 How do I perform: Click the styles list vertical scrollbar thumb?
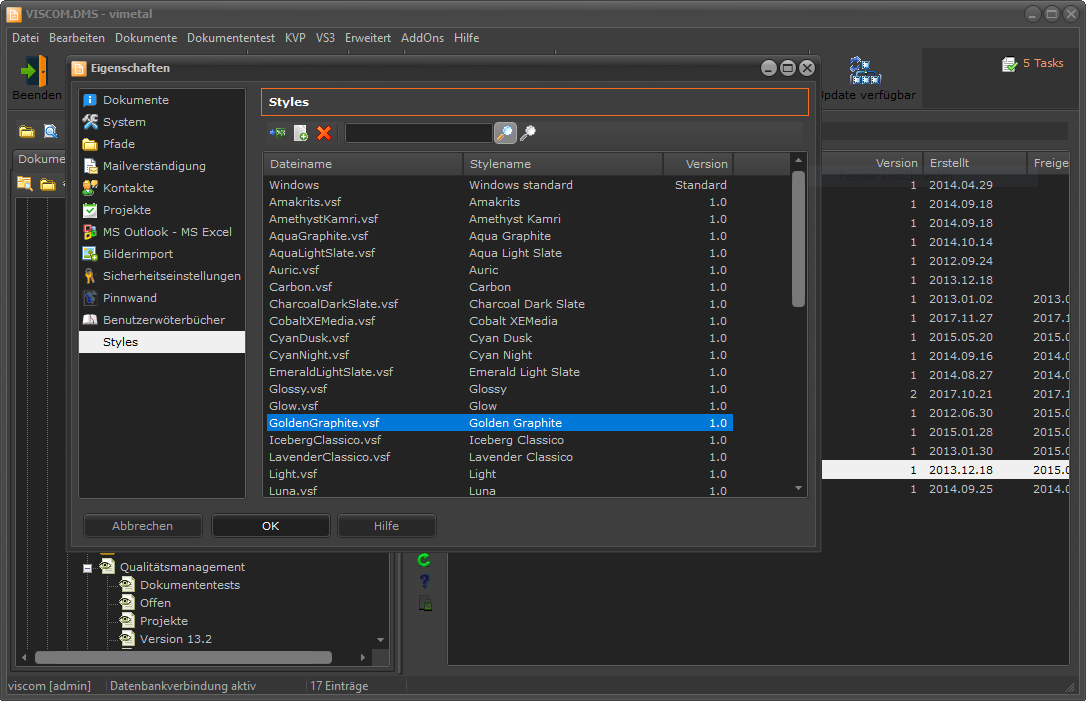tap(799, 238)
